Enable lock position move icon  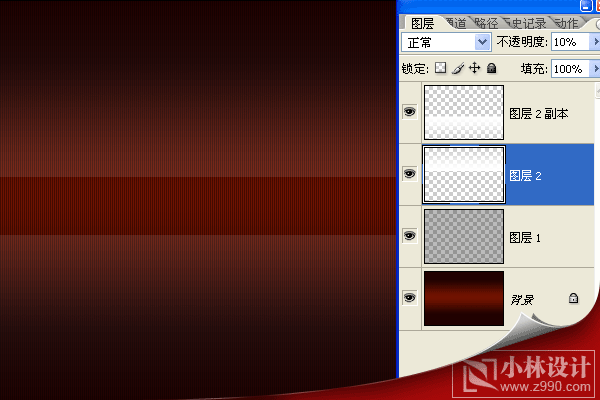474,68
